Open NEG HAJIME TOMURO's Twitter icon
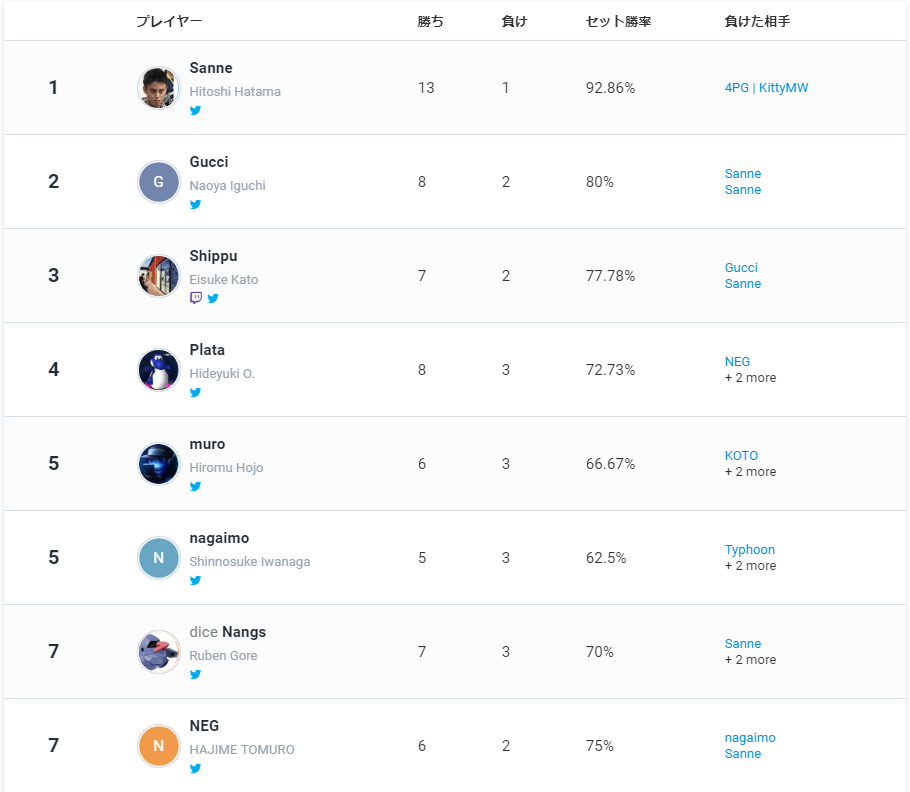This screenshot has width=910, height=792. (x=195, y=768)
